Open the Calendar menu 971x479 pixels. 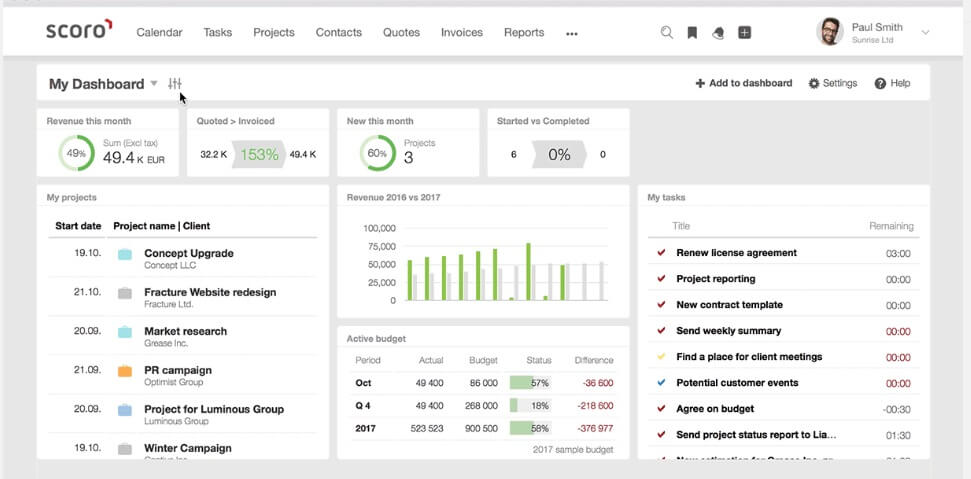[x=159, y=33]
